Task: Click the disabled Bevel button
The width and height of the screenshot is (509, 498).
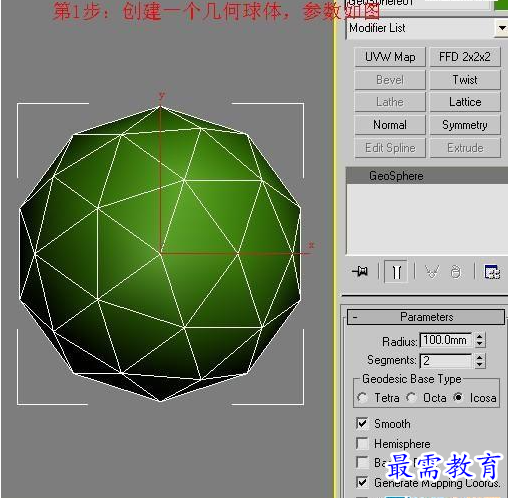Action: coord(390,80)
